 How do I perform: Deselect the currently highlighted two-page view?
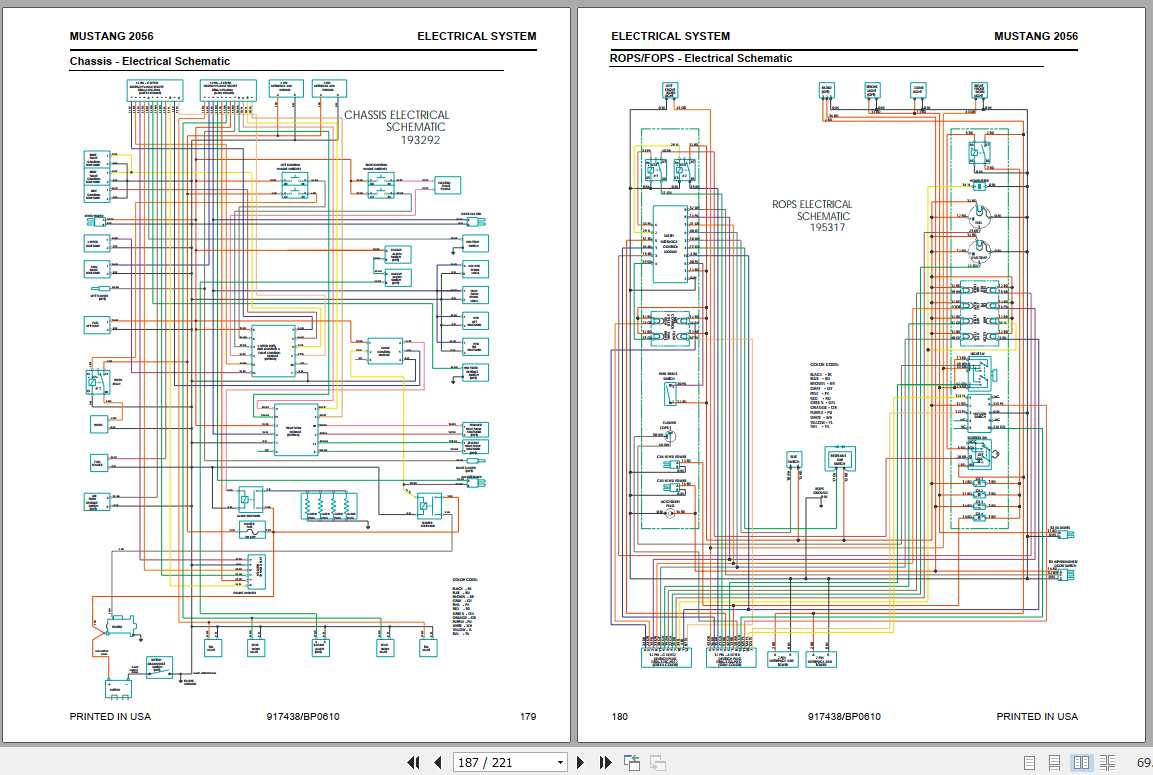pos(1081,762)
